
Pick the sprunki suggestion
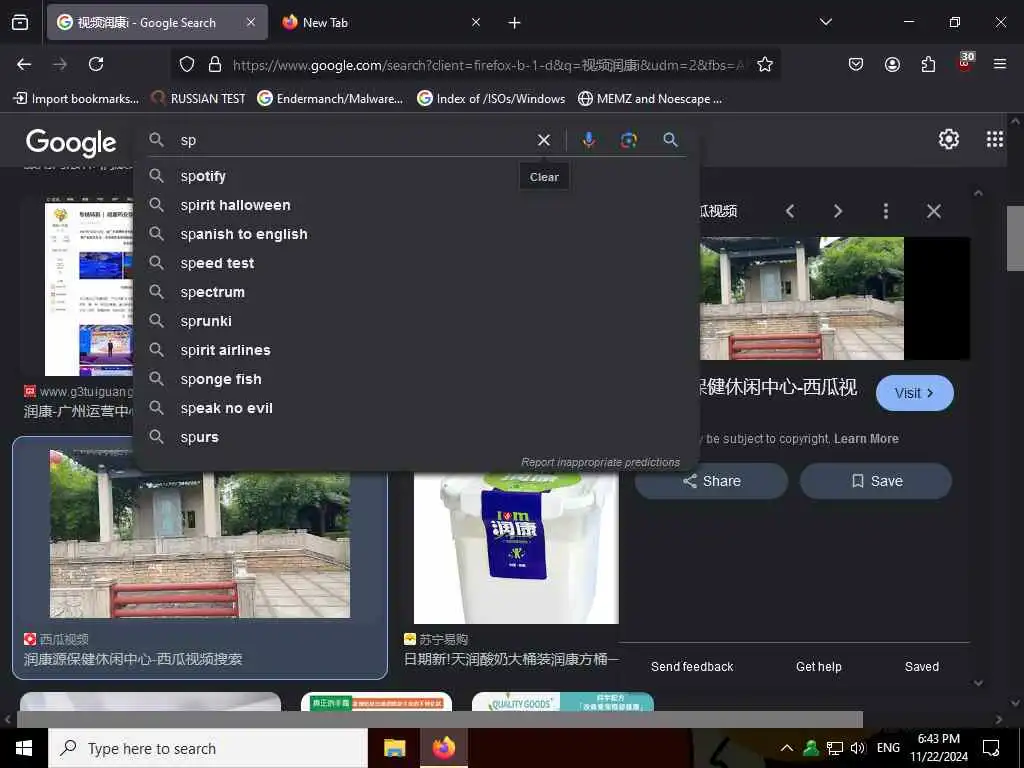[x=417, y=321]
